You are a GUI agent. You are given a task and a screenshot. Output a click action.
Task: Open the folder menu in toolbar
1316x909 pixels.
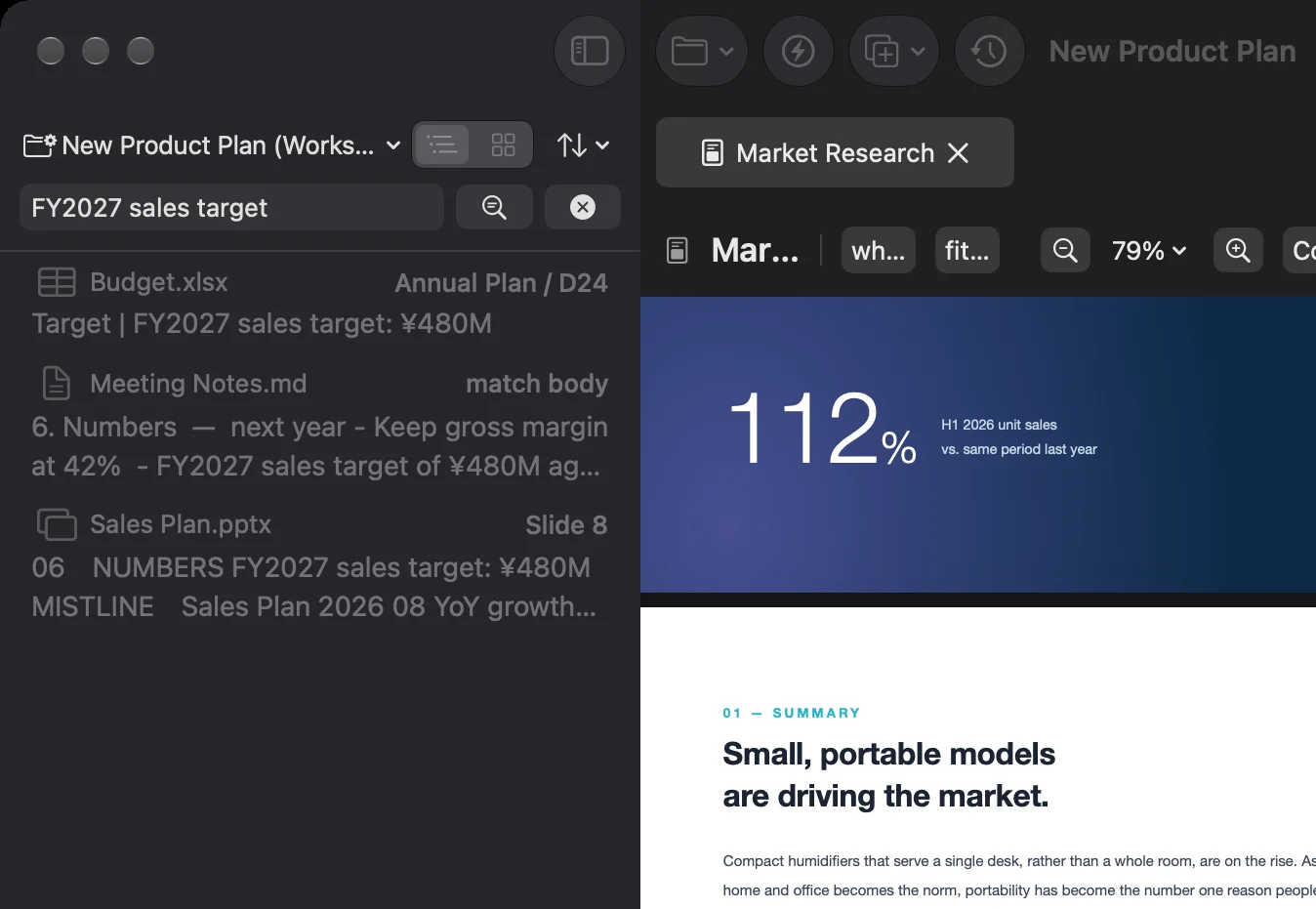pyautogui.click(x=702, y=51)
